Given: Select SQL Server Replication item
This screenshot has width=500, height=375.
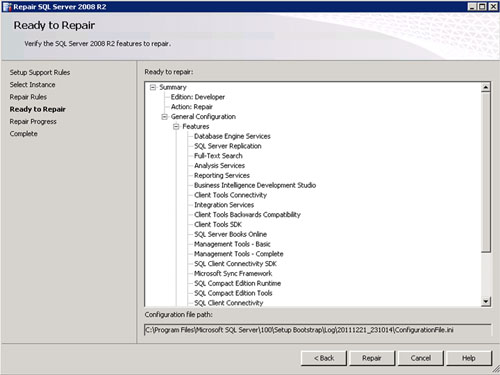Looking at the screenshot, I should (228, 146).
